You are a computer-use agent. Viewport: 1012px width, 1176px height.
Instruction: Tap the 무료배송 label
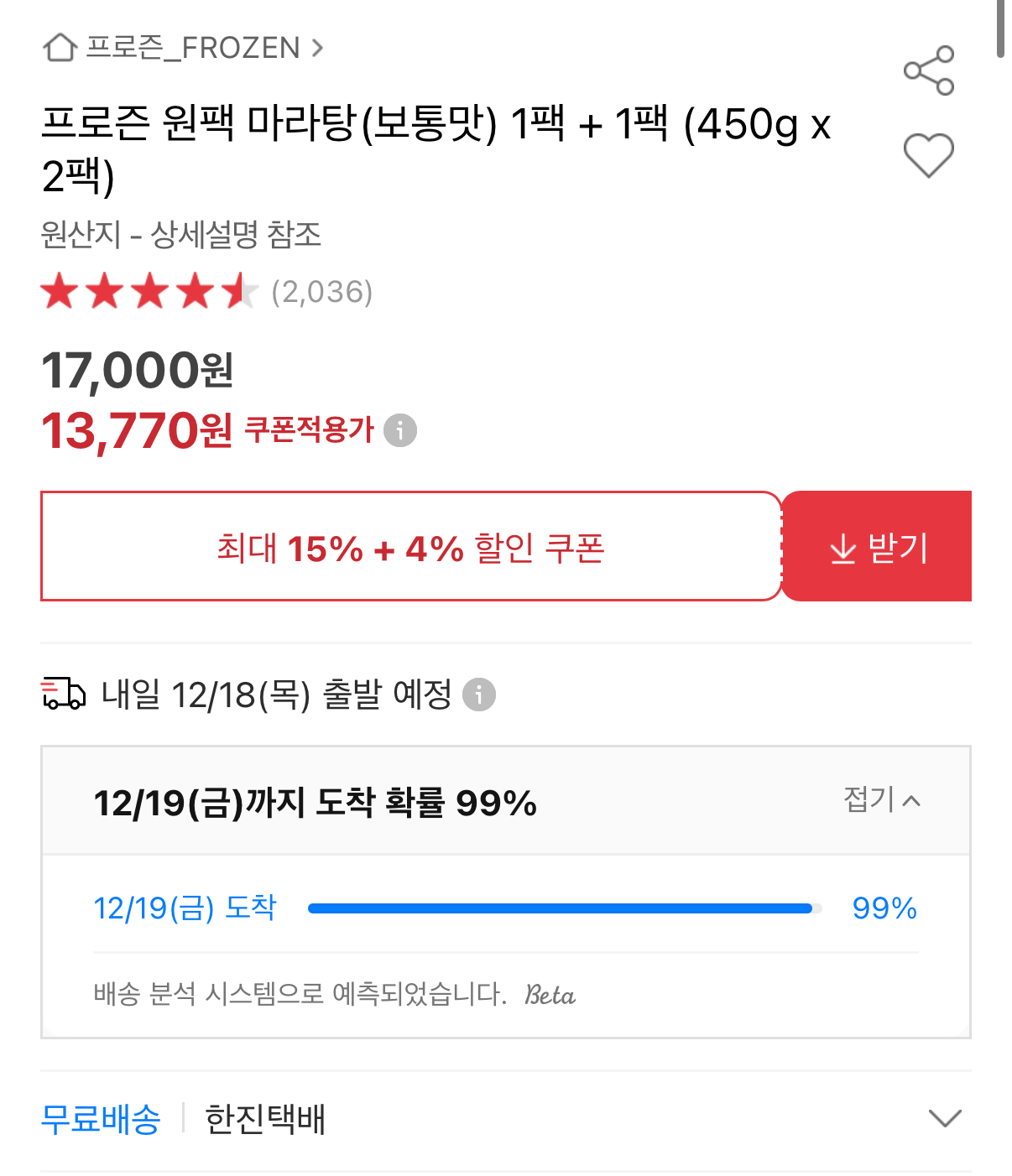click(101, 1119)
